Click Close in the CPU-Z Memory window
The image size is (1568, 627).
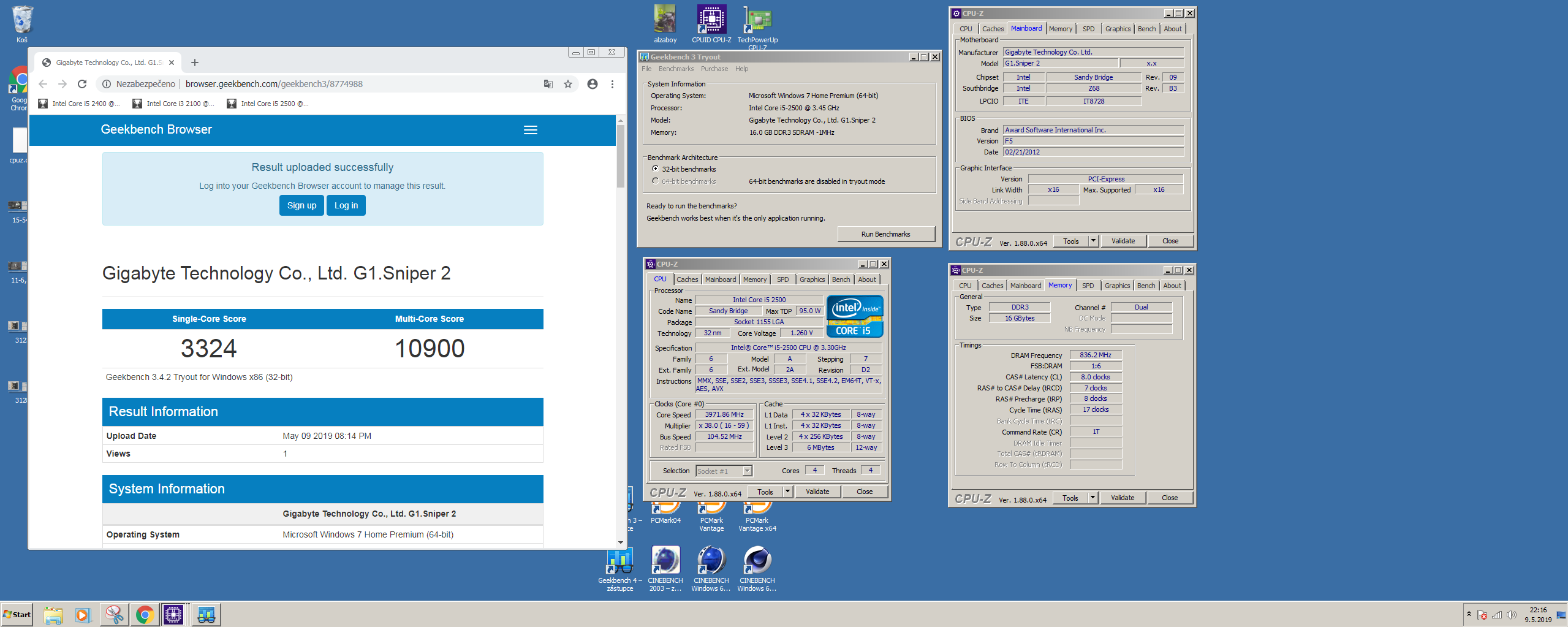coord(1170,498)
